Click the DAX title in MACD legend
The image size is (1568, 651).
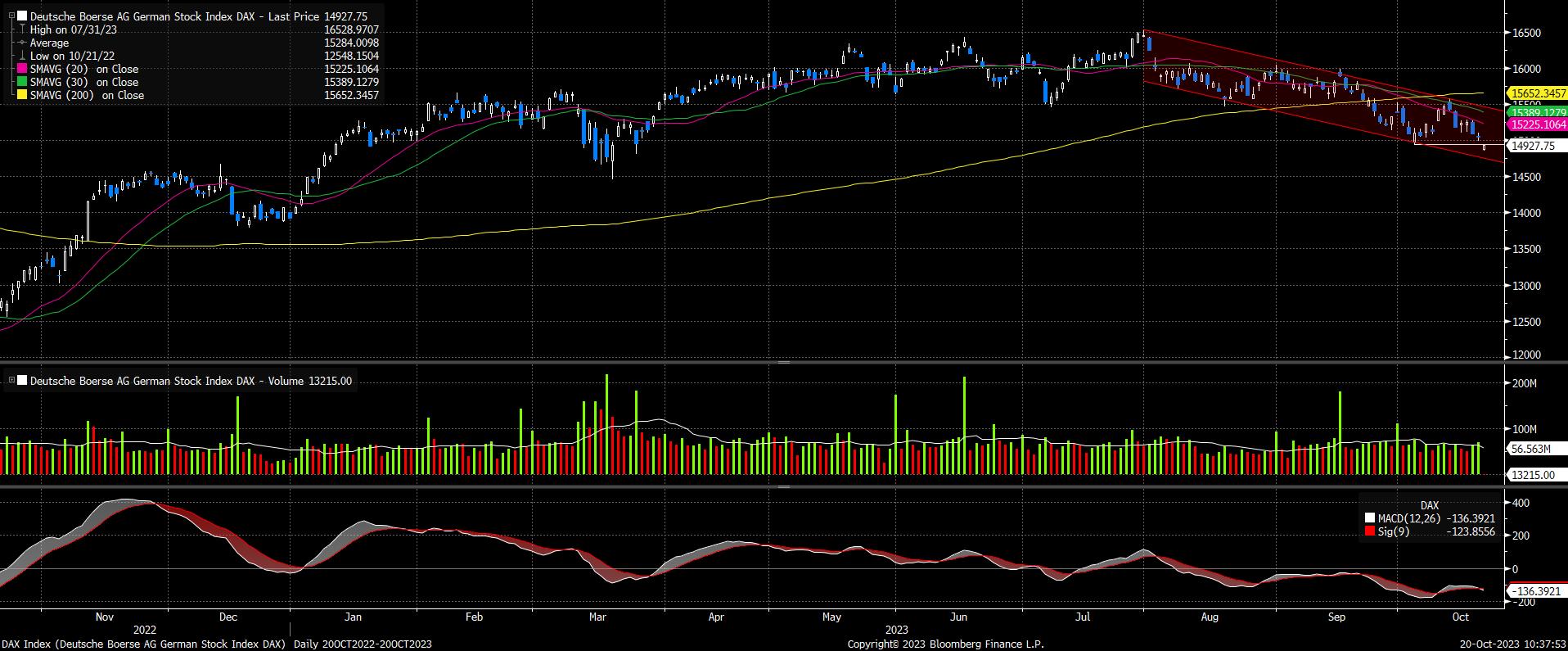point(1429,506)
